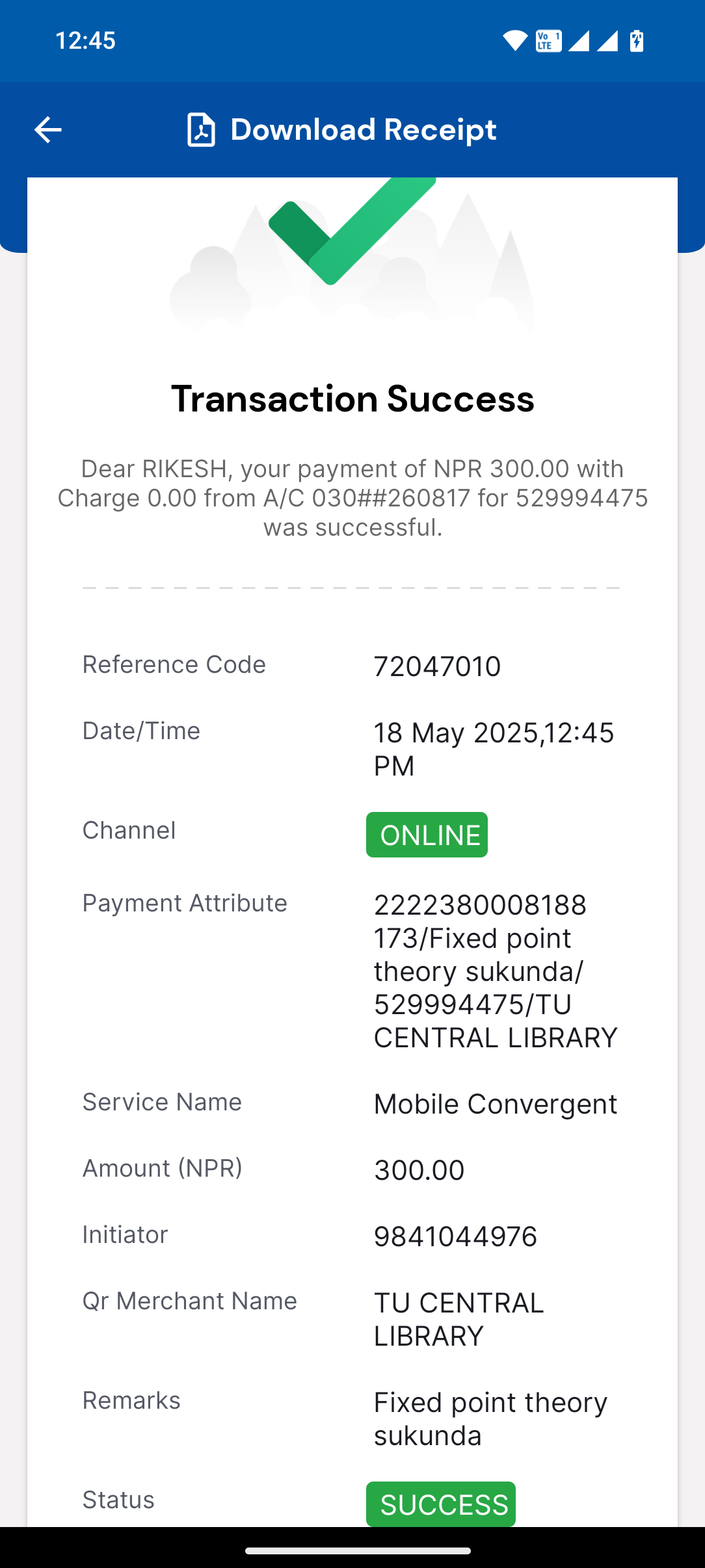
Task: Tap the Payment Attribute value text
Action: click(x=494, y=971)
